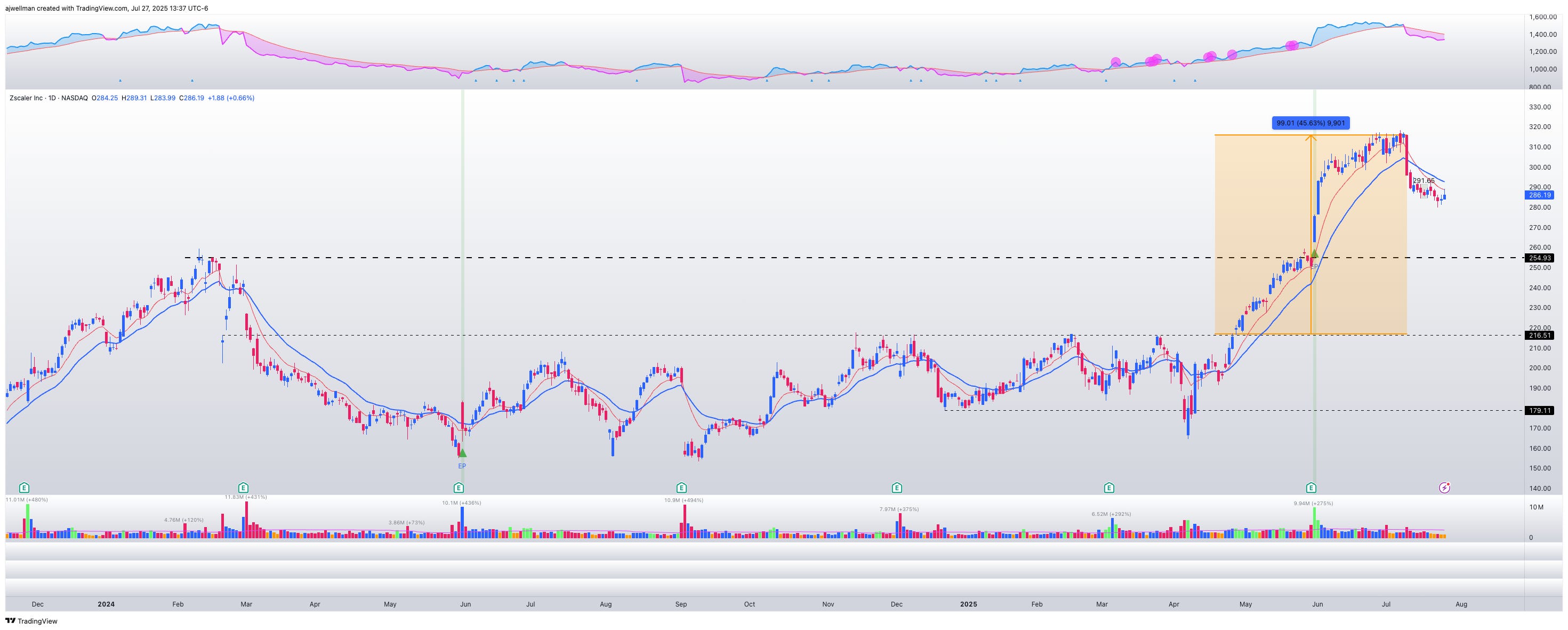Select the 179.11 support line price label
Screen dimensions: 1568x630
pyautogui.click(x=1539, y=411)
